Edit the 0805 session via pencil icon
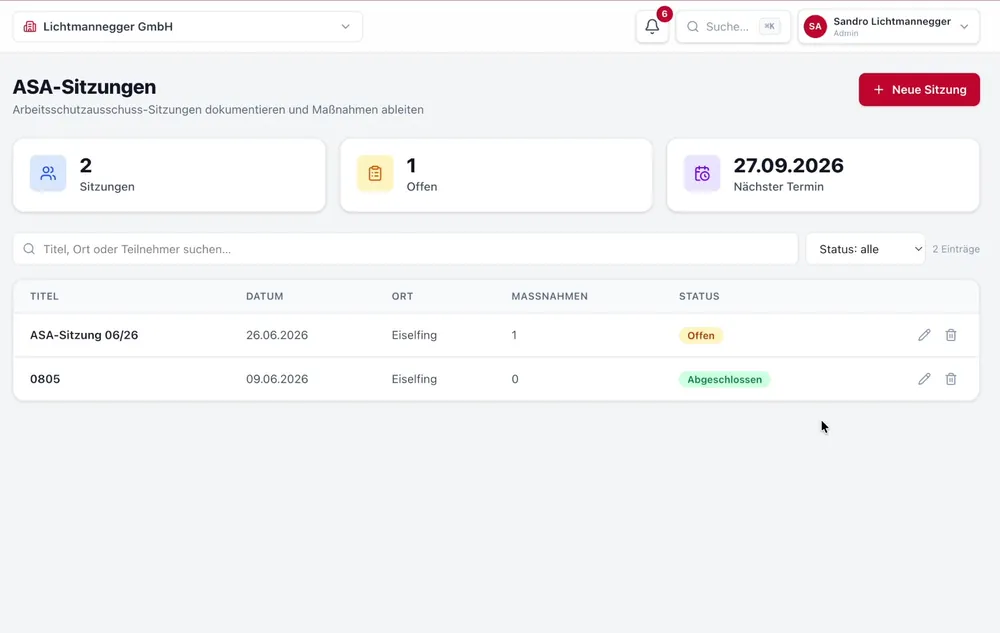The image size is (1000, 633). click(924, 379)
